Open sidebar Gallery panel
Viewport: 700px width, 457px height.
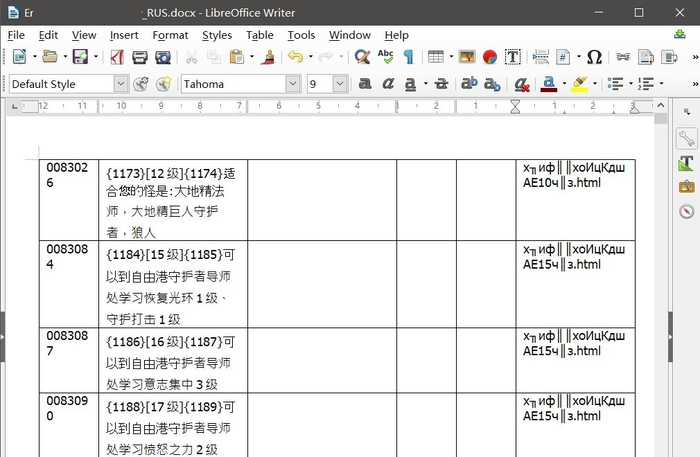click(x=686, y=187)
